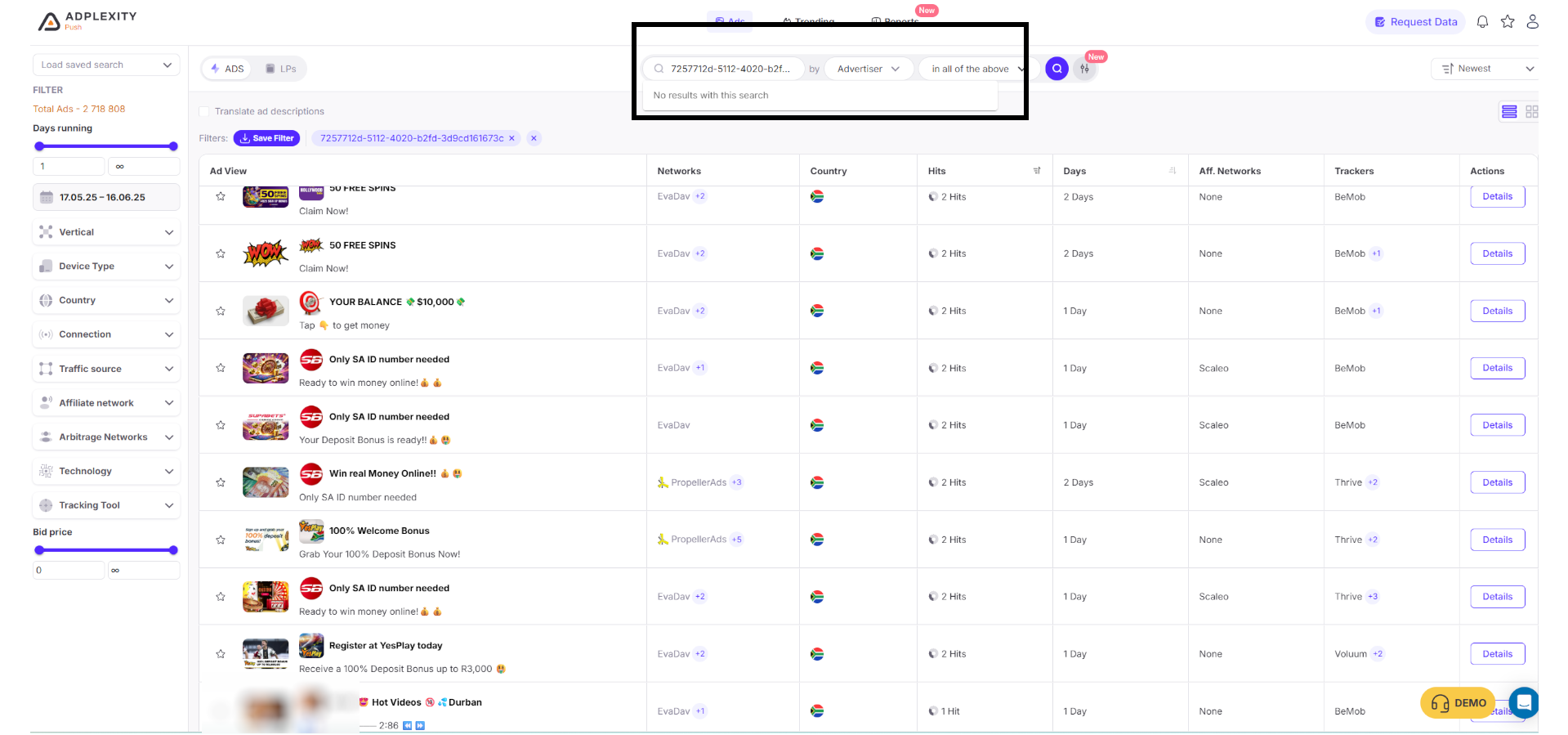Screen dimensions: 1568x735
Task: Click the Total Ads - 2 718 808 text
Action: click(x=79, y=109)
